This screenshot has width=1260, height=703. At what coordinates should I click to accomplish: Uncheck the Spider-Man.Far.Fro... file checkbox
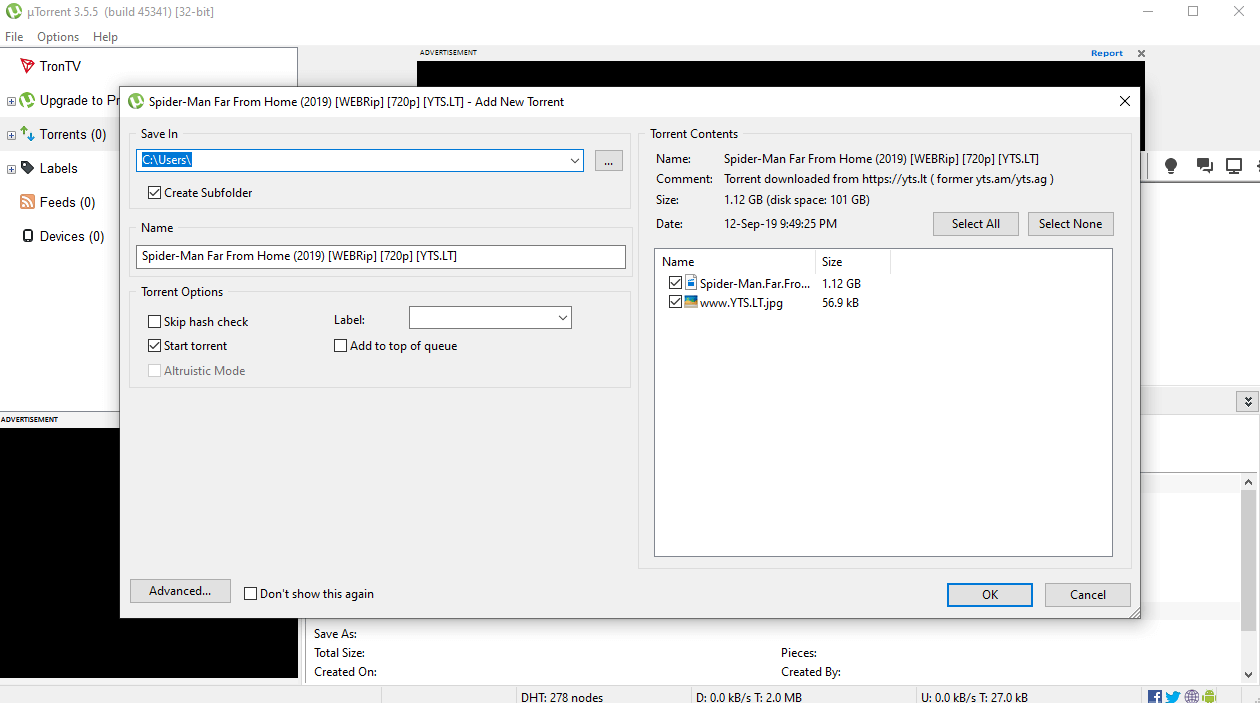(x=675, y=283)
